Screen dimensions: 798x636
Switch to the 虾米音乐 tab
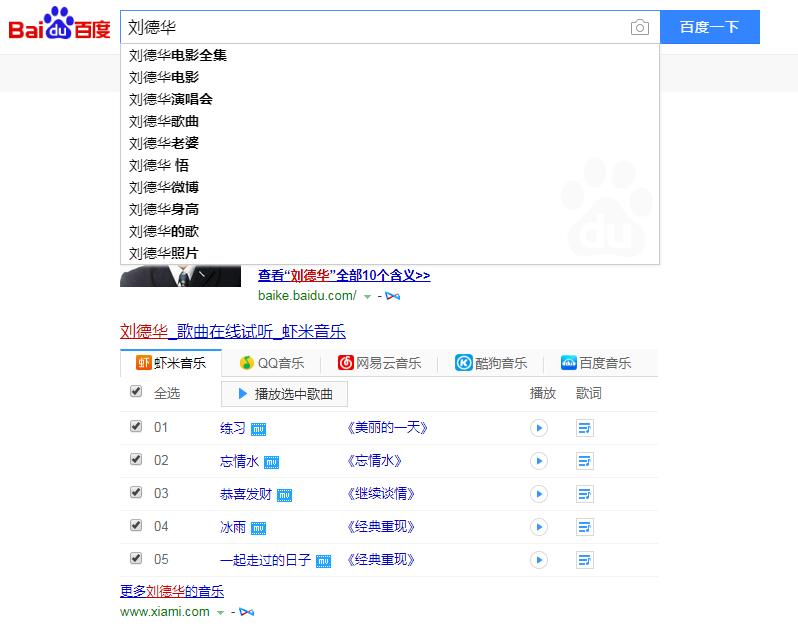171,363
